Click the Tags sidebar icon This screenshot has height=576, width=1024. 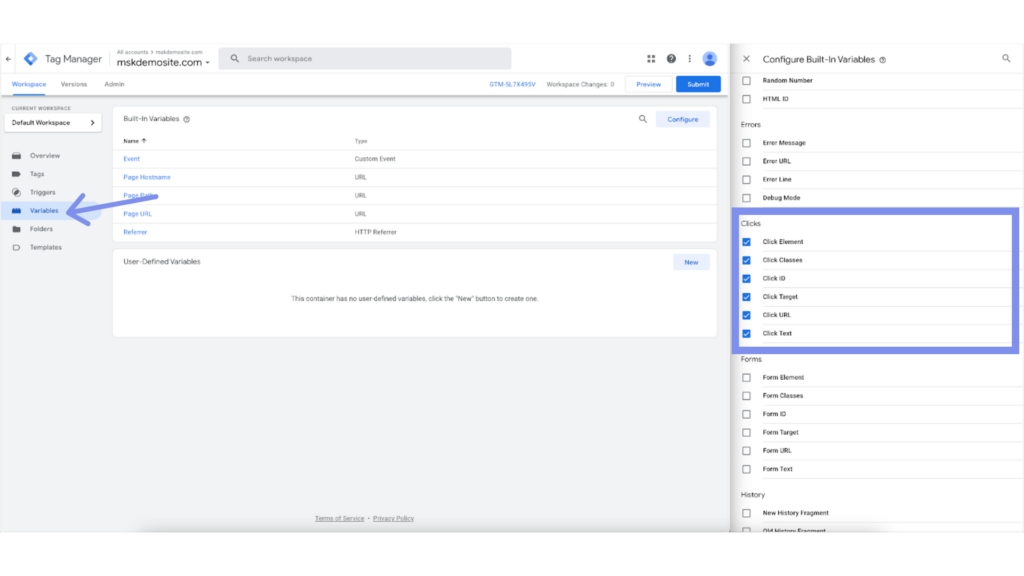(16, 174)
